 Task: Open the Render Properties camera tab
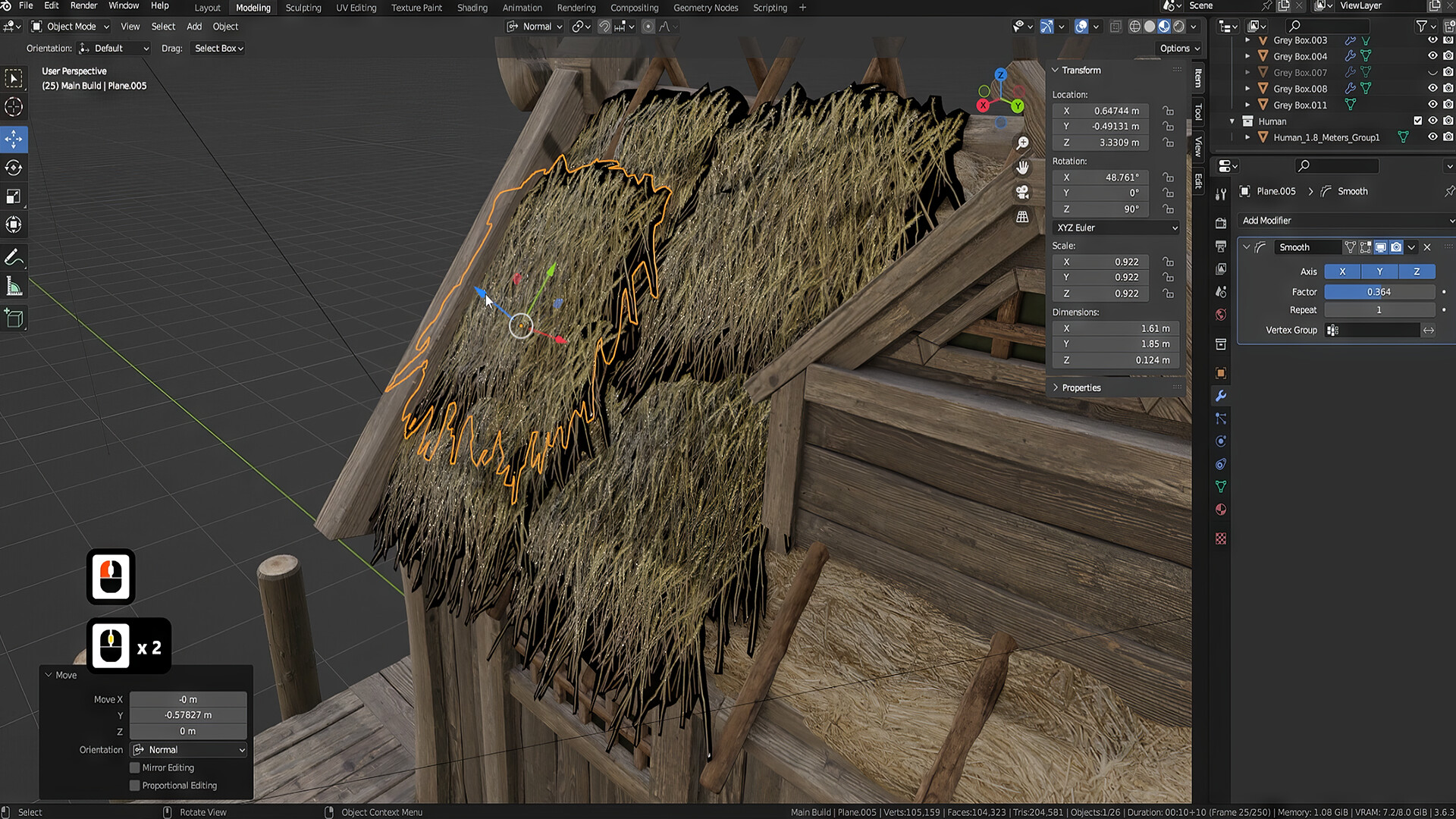tap(1220, 223)
